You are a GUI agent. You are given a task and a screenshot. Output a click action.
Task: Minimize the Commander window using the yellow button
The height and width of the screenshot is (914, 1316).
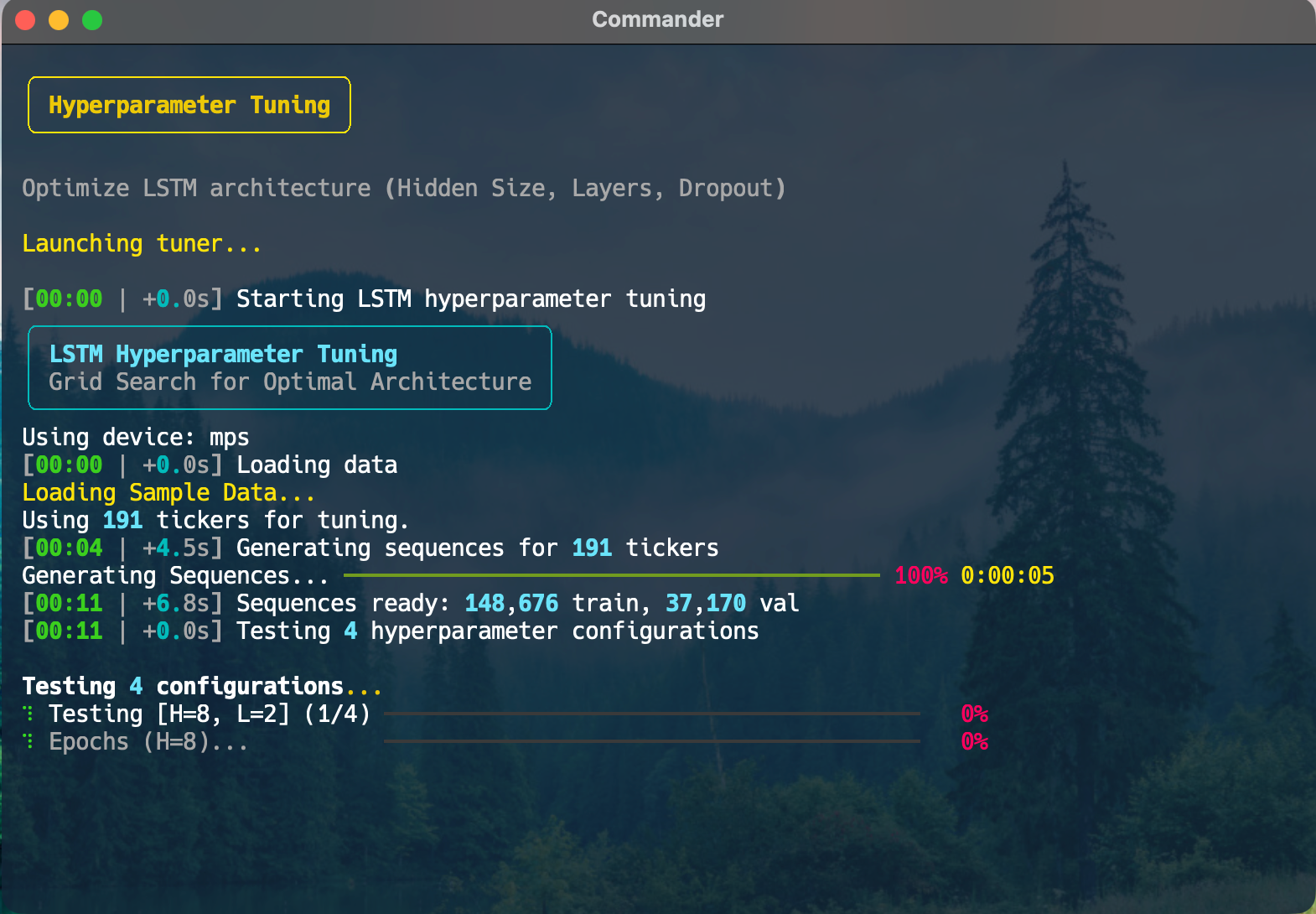click(x=59, y=20)
